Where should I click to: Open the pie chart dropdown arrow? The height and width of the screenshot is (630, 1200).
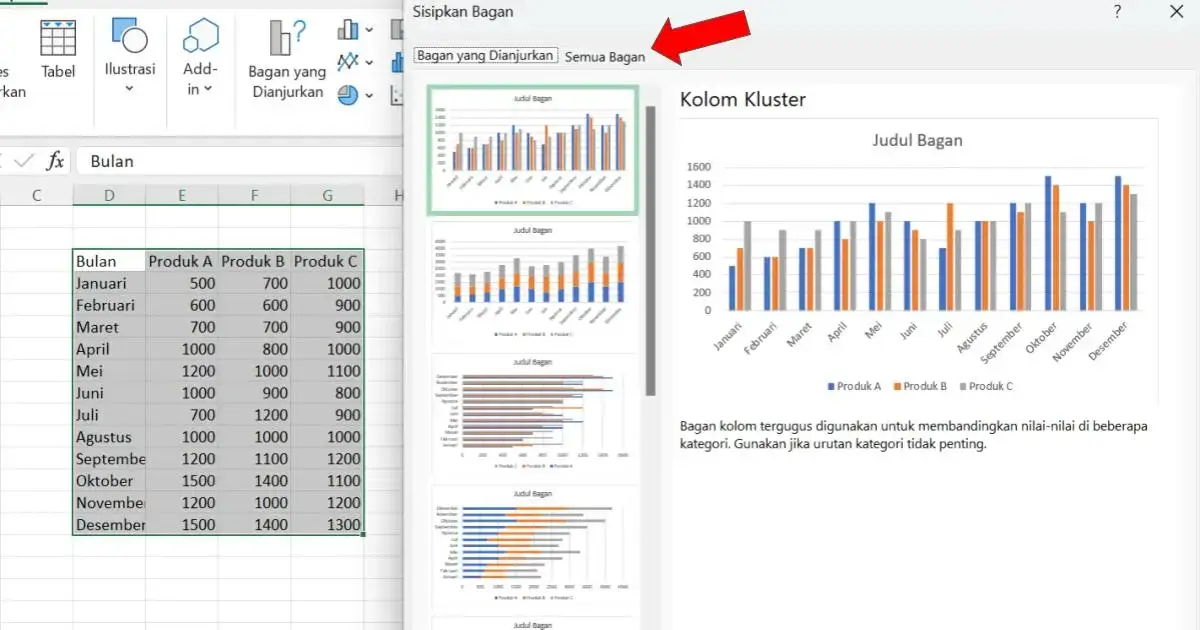click(368, 96)
